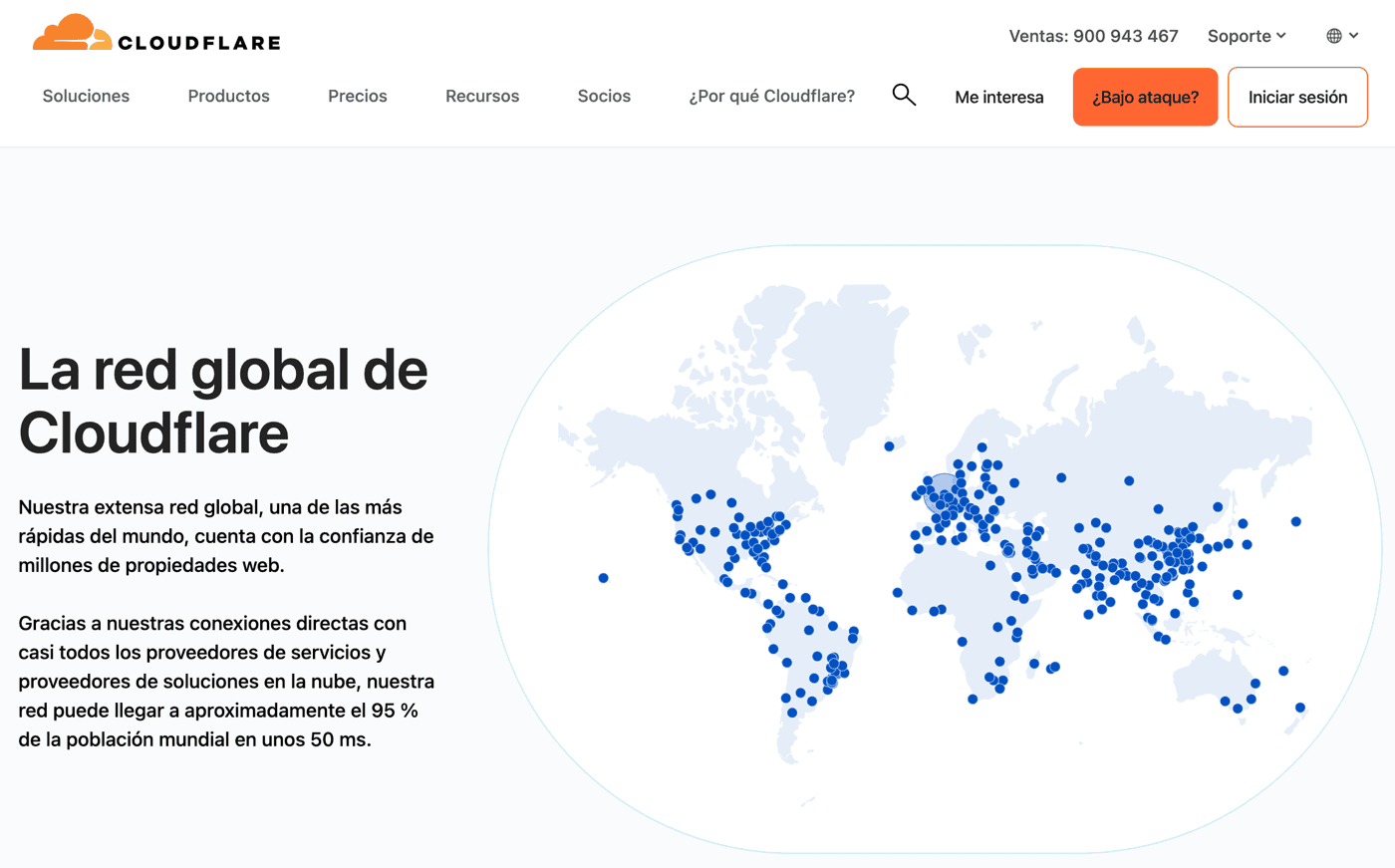Click the ¿Bajo ataque? button

[x=1145, y=97]
